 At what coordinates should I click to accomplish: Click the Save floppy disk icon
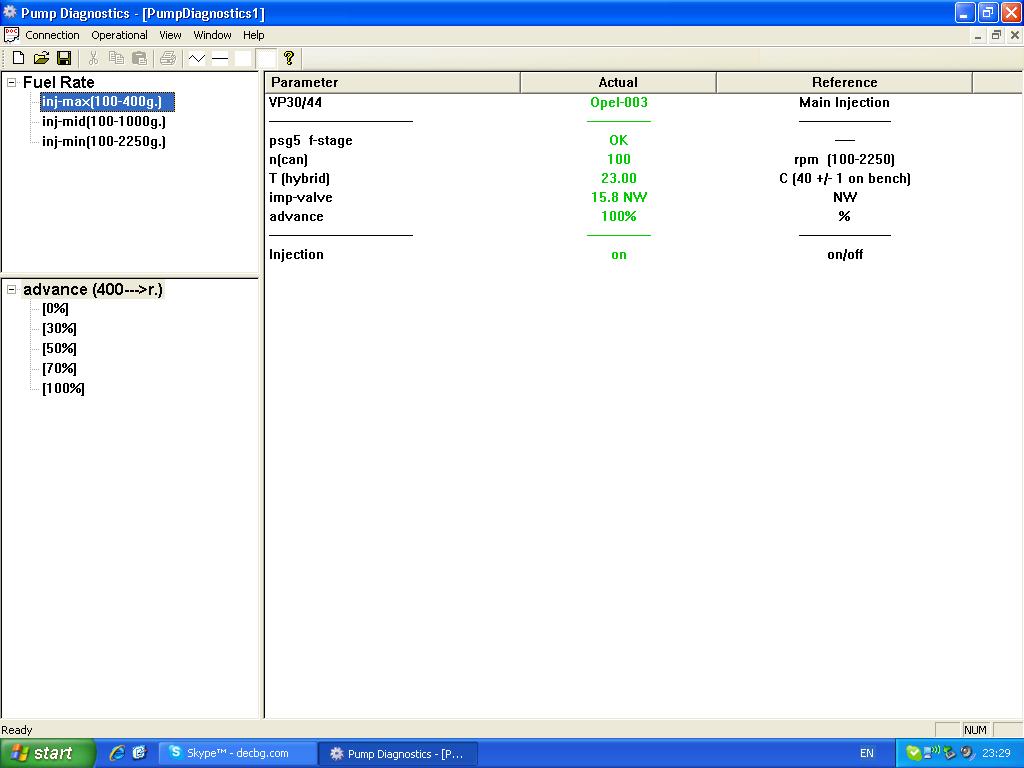[x=64, y=59]
